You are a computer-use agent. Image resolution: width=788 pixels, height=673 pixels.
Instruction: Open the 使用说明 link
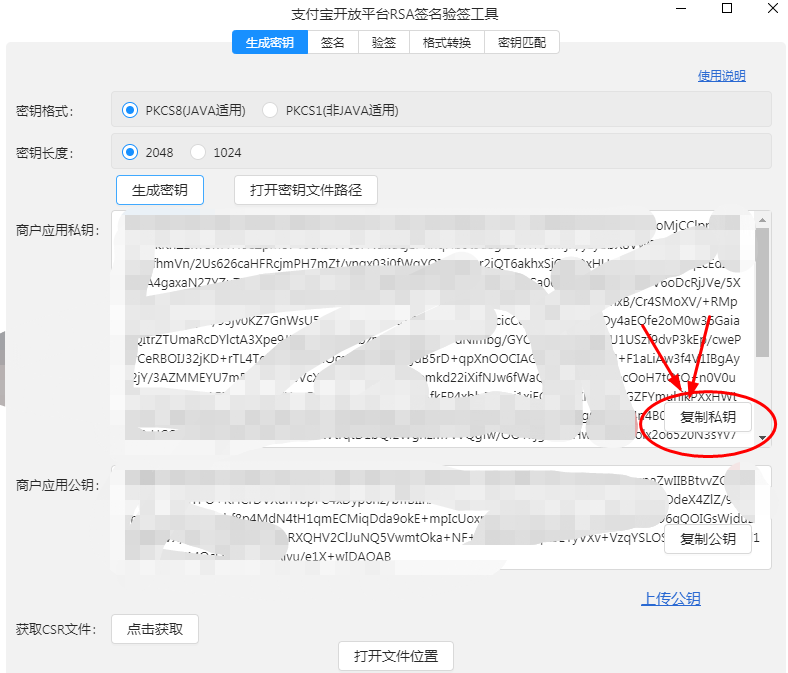(x=721, y=76)
